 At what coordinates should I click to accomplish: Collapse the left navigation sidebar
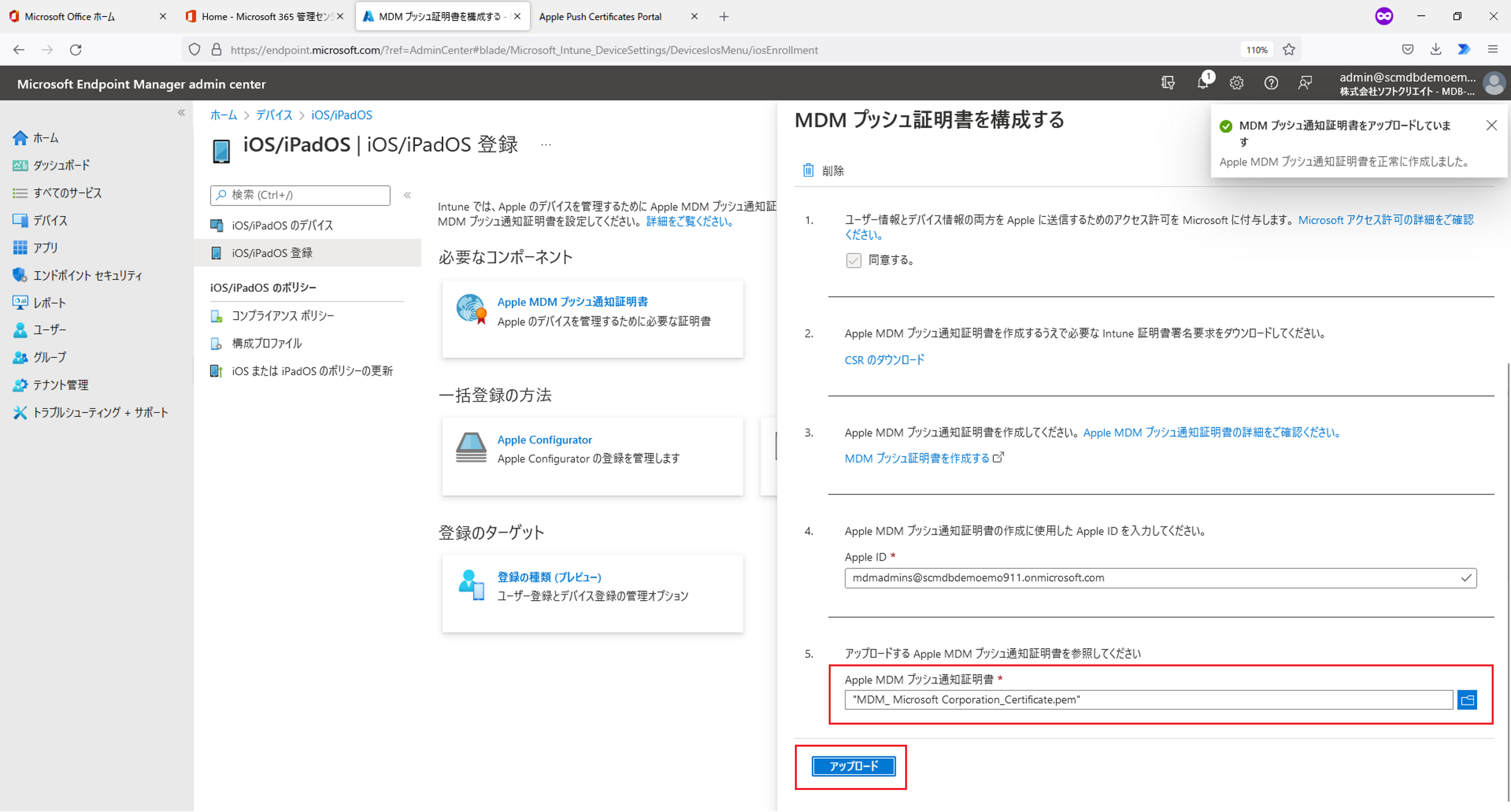pos(181,113)
